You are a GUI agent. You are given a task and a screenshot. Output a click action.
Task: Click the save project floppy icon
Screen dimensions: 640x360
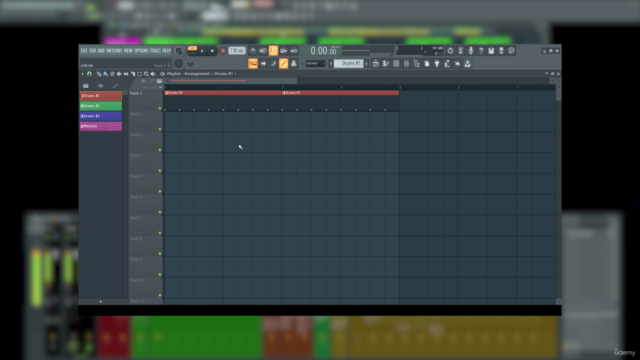(491, 51)
